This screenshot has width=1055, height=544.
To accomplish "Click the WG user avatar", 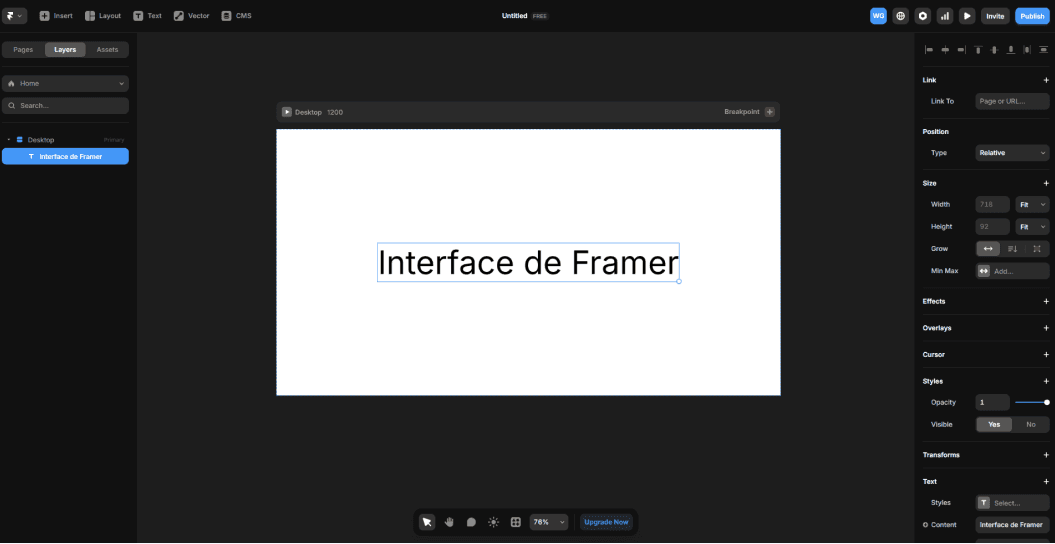I will pyautogui.click(x=878, y=16).
